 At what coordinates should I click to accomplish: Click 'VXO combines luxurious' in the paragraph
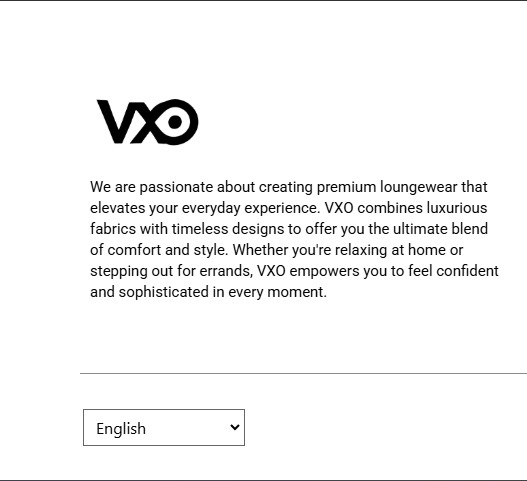406,208
